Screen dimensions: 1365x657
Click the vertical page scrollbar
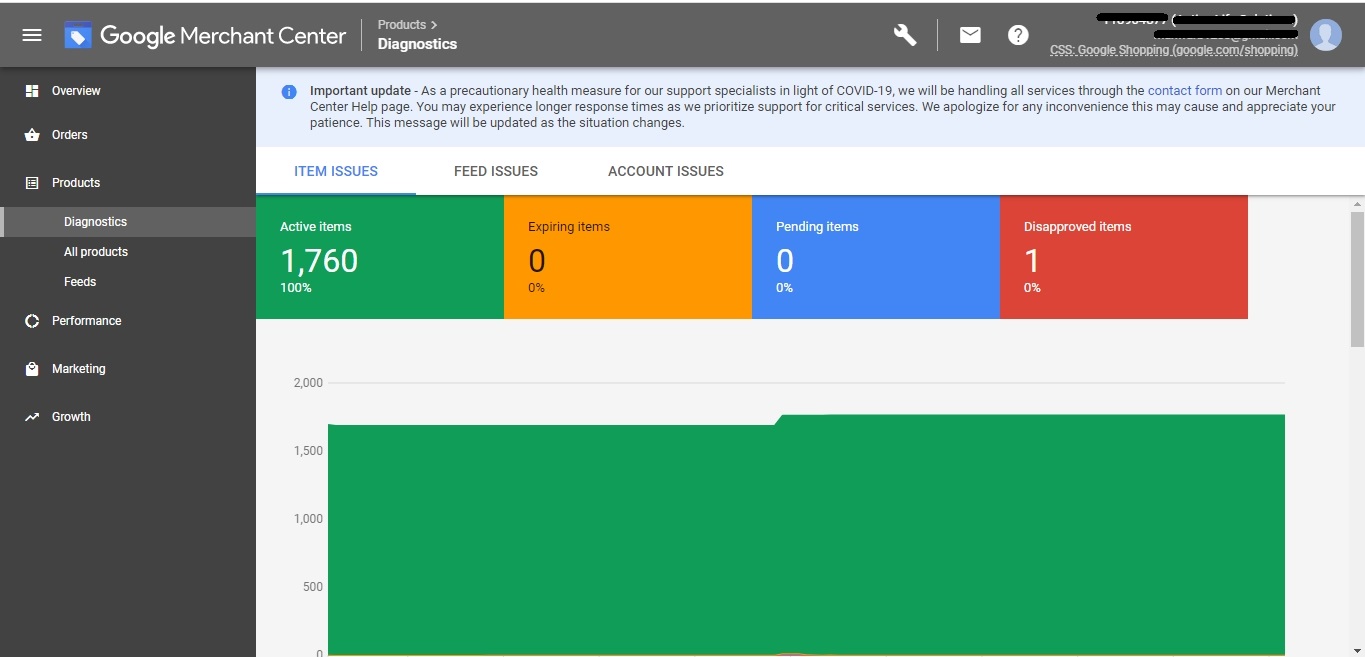point(1357,280)
